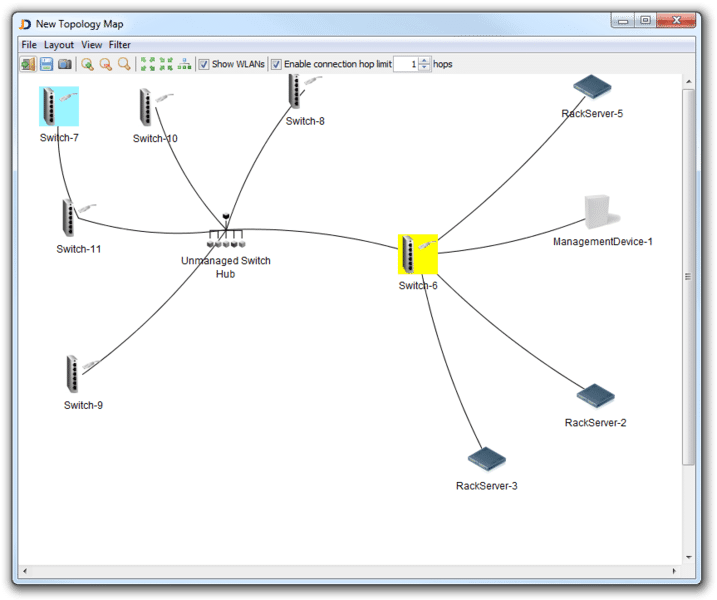Increase the hop limit with up arrow
This screenshot has height=600, width=717.
click(x=425, y=60)
